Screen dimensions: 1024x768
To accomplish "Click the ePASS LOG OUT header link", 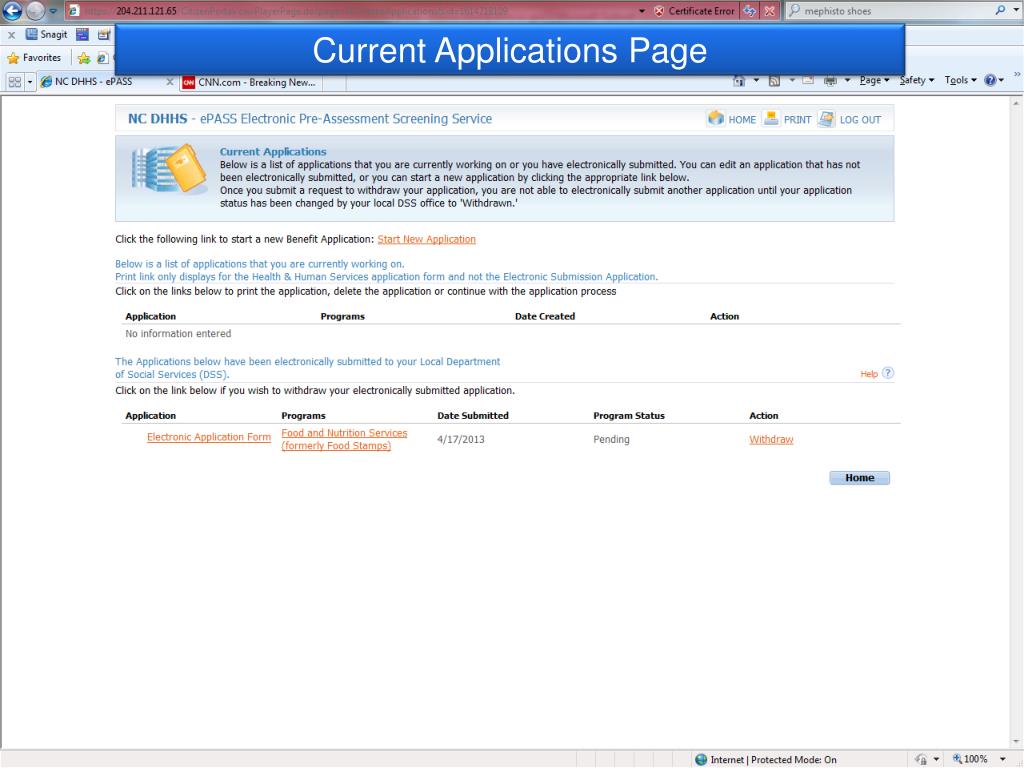I will point(850,119).
